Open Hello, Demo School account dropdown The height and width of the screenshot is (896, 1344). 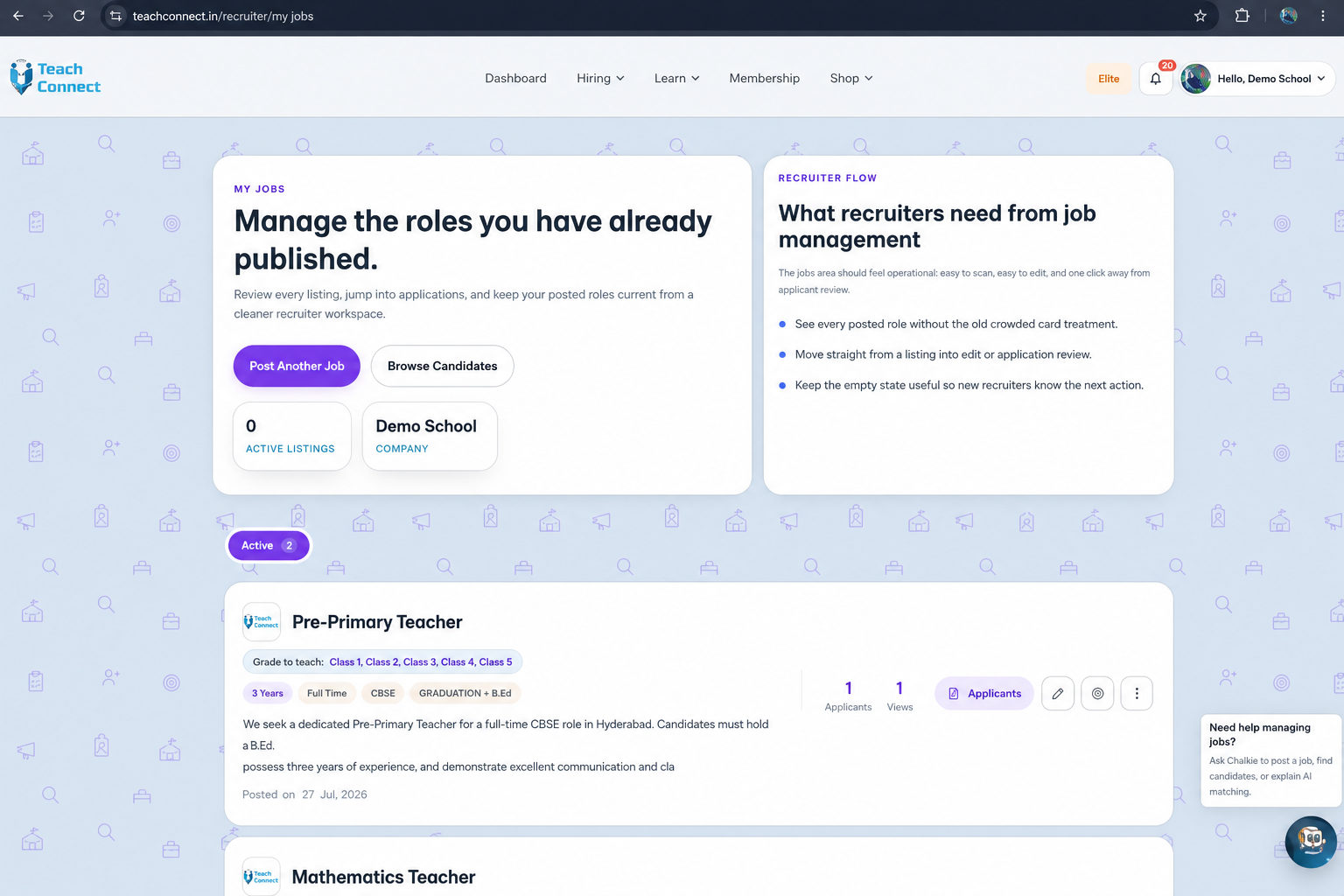coord(1257,79)
